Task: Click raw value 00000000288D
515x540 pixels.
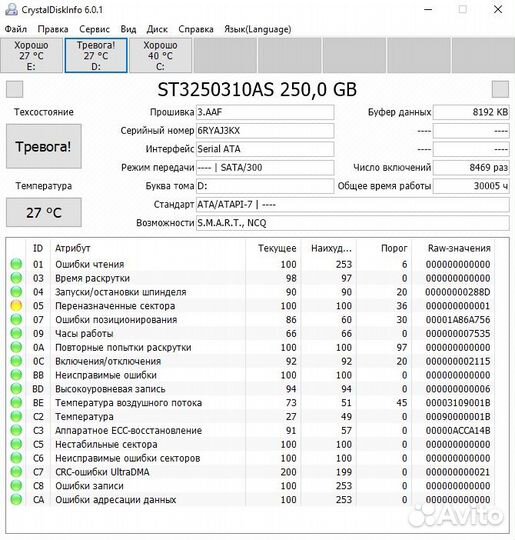Action: click(x=458, y=292)
